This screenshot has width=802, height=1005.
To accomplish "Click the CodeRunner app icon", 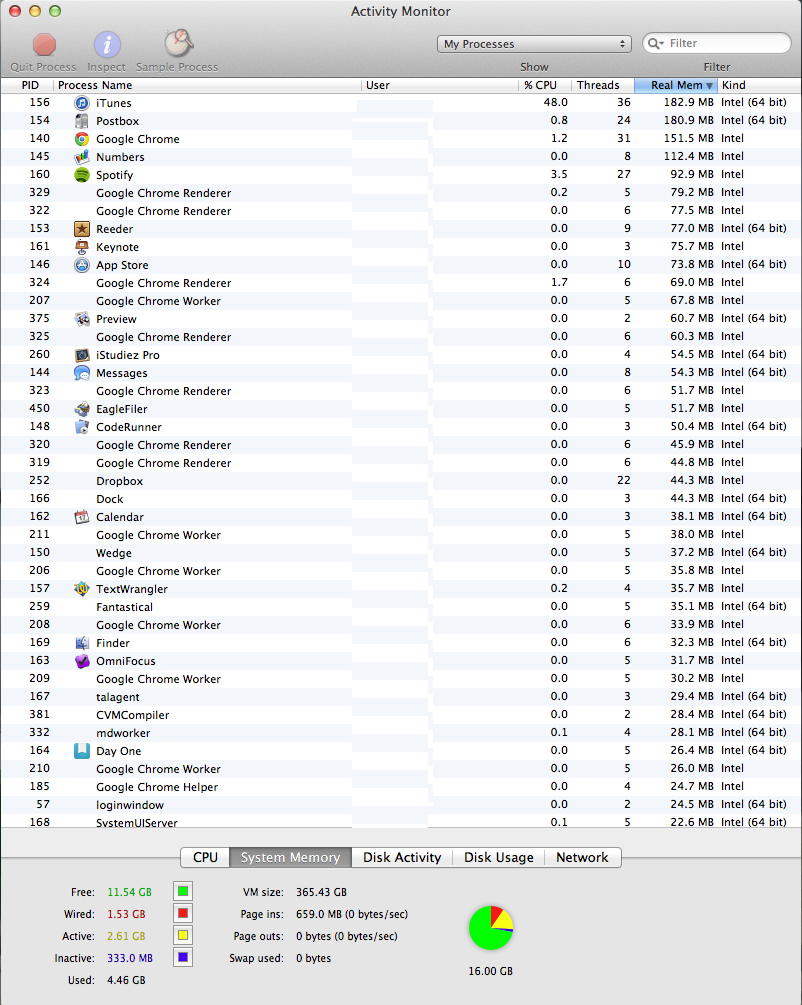I will [81, 426].
